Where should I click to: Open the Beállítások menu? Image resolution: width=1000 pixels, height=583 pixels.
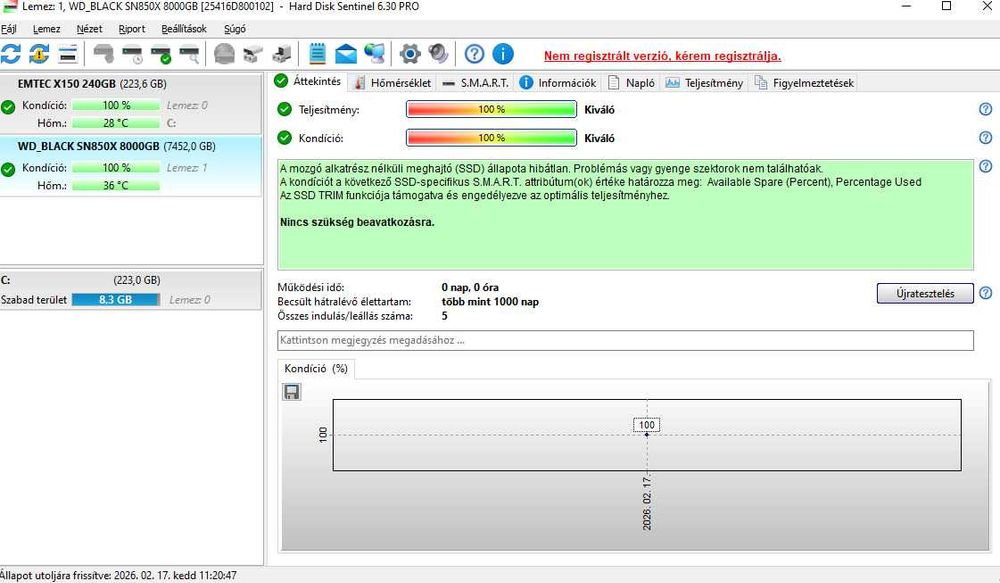pyautogui.click(x=184, y=29)
